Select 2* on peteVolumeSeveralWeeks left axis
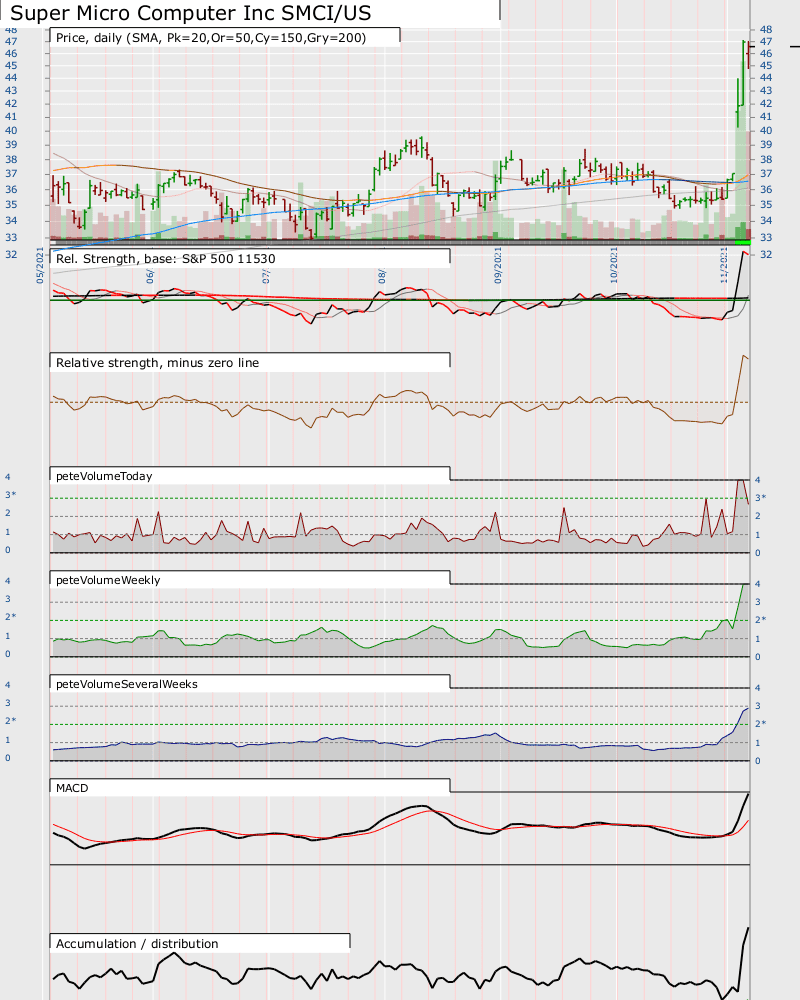 coord(10,721)
